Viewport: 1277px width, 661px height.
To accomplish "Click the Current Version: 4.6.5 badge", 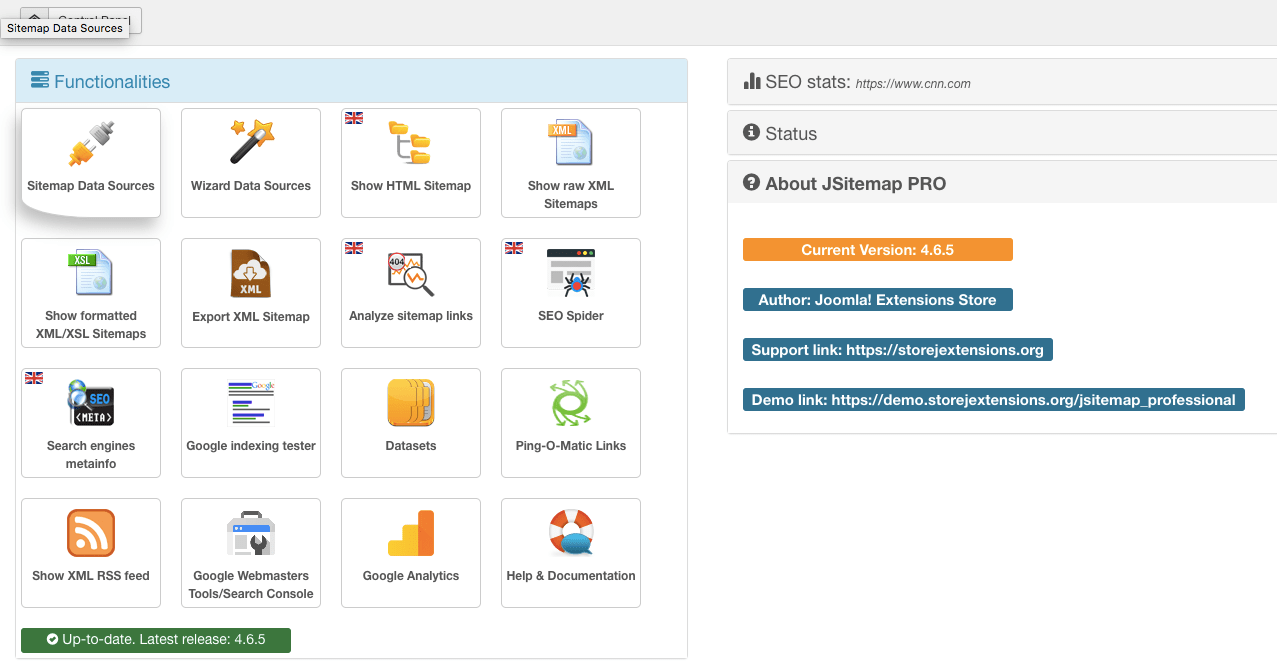I will [x=878, y=250].
